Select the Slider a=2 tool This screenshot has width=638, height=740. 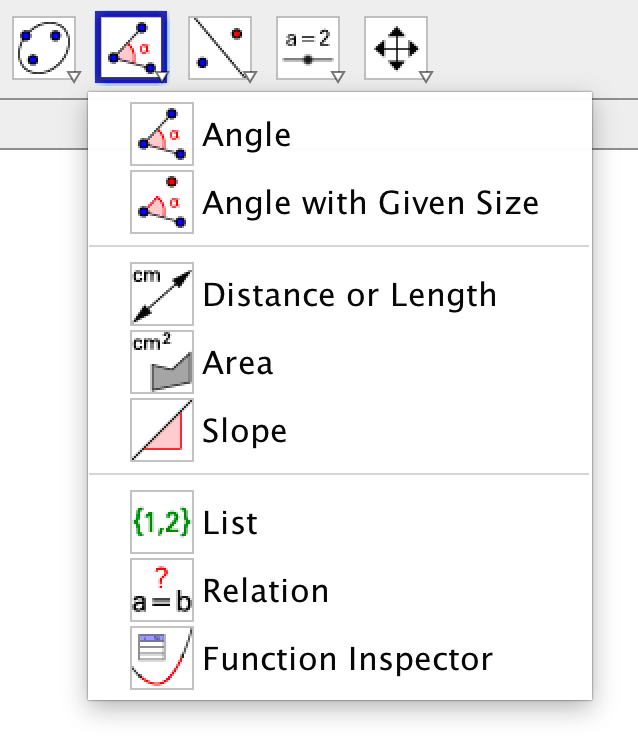click(x=308, y=48)
